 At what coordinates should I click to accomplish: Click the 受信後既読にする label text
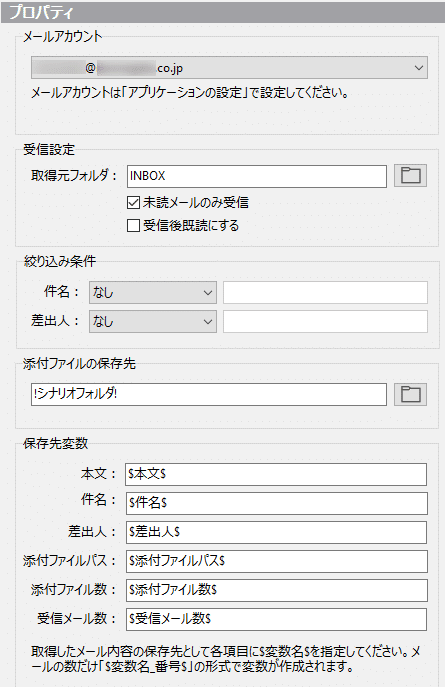point(191,226)
